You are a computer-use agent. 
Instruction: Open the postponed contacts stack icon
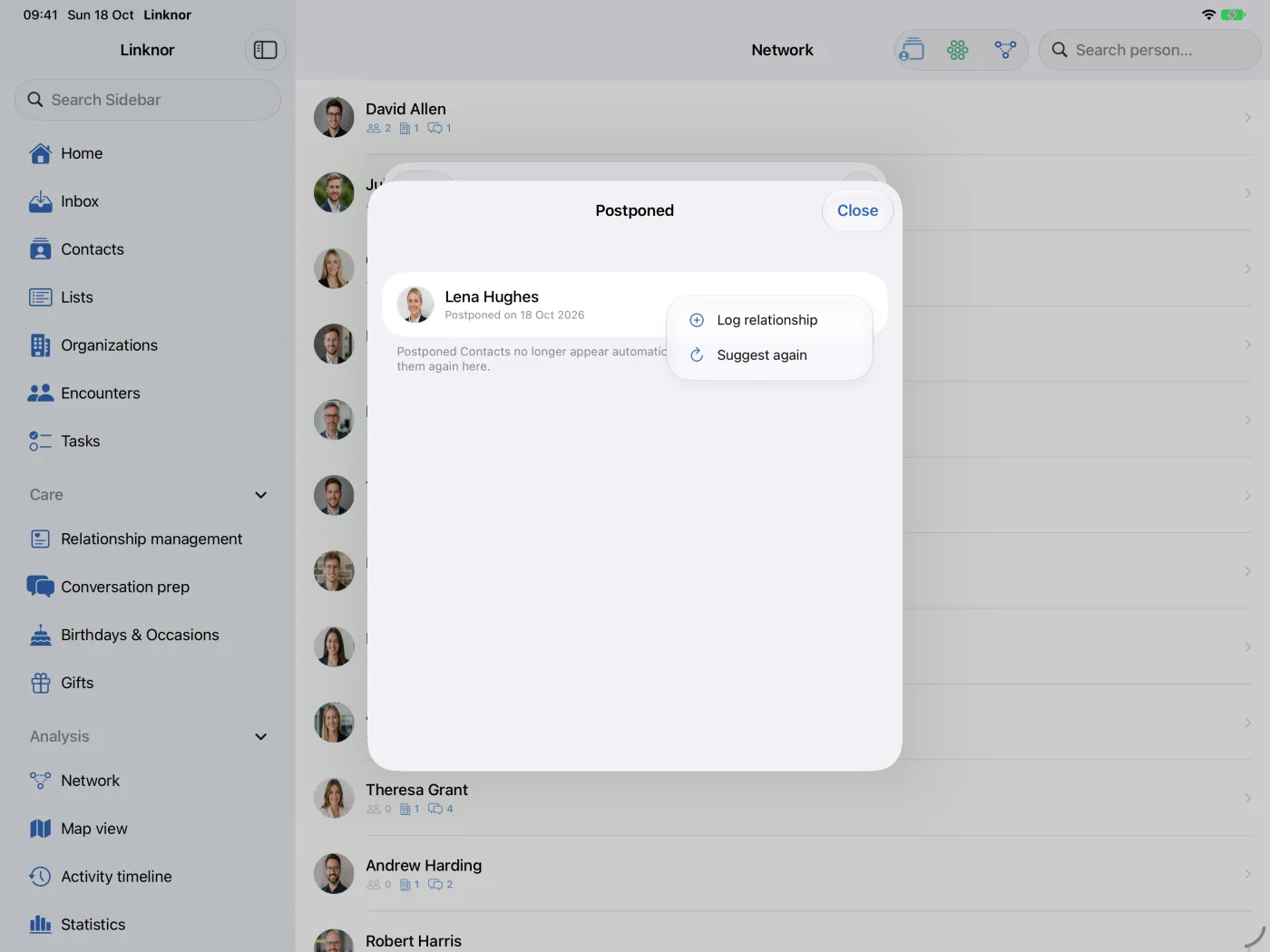(x=911, y=50)
